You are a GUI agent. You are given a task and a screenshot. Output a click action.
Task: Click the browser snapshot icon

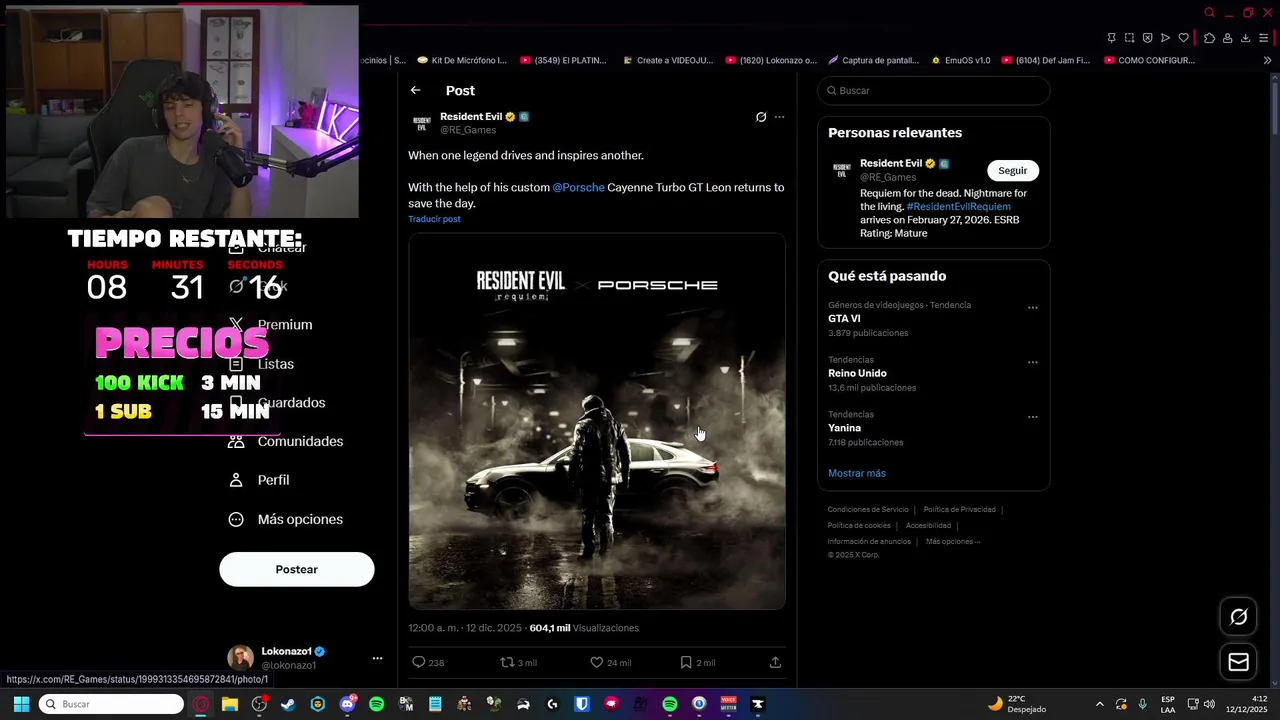point(1129,38)
